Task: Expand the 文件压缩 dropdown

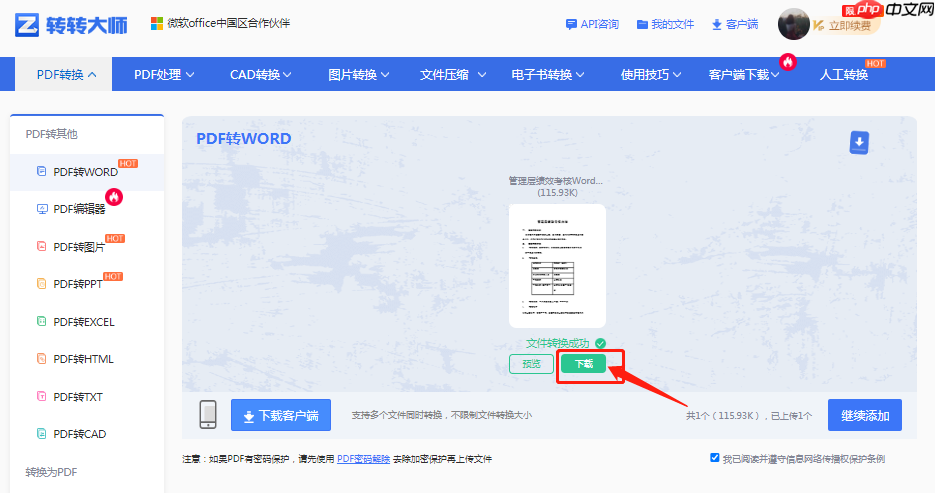Action: pyautogui.click(x=482, y=75)
